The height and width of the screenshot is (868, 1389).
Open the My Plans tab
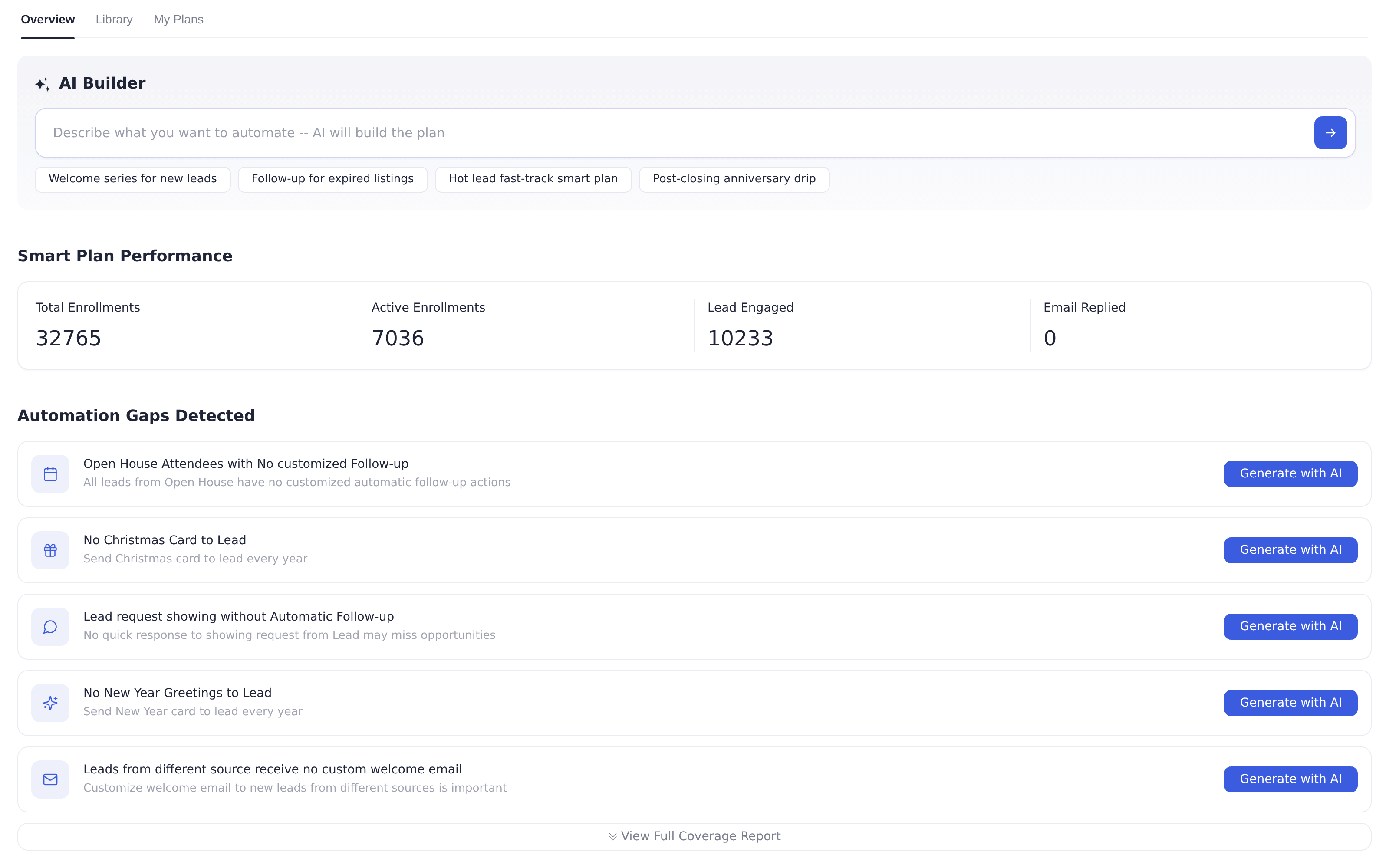pyautogui.click(x=178, y=20)
